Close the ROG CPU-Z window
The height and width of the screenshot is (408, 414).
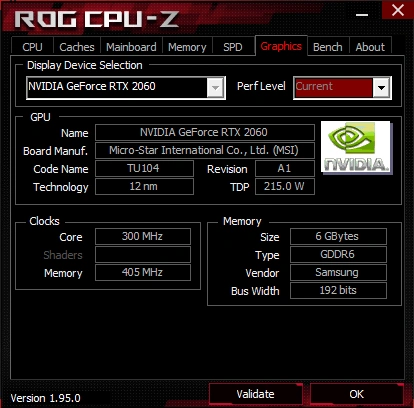(x=398, y=10)
